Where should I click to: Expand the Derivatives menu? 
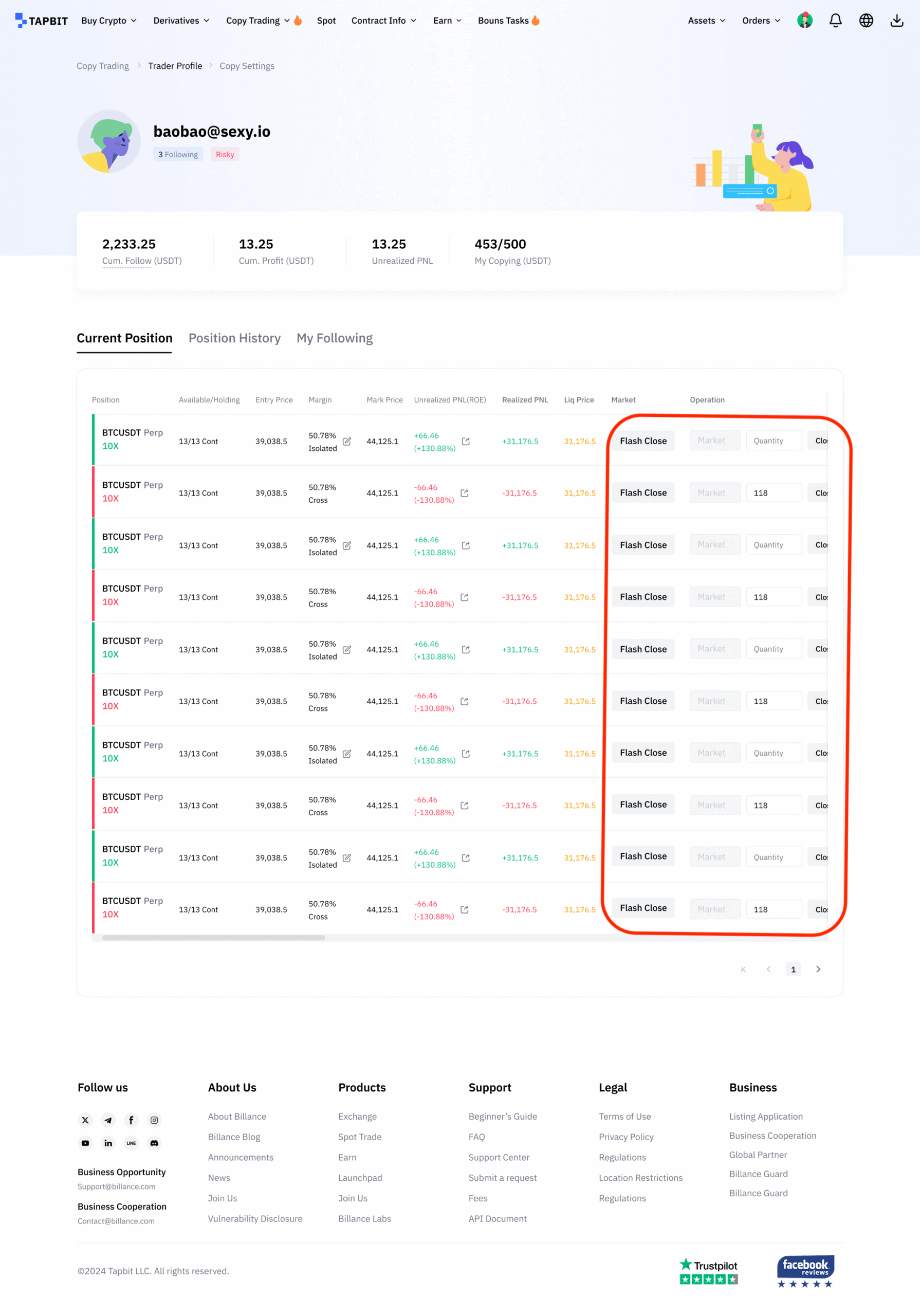point(181,21)
